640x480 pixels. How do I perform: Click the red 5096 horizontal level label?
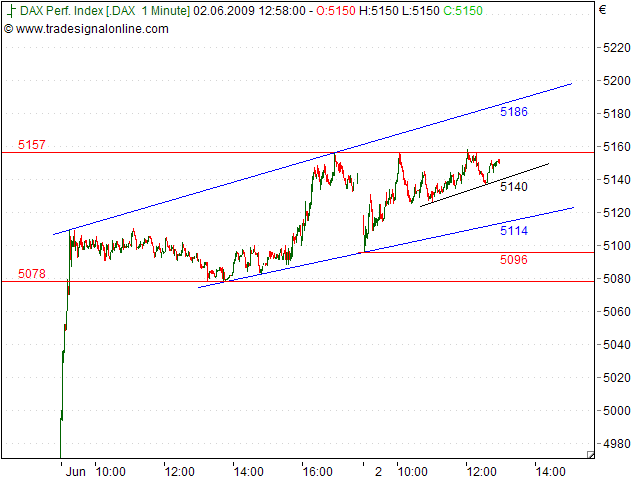tap(513, 259)
